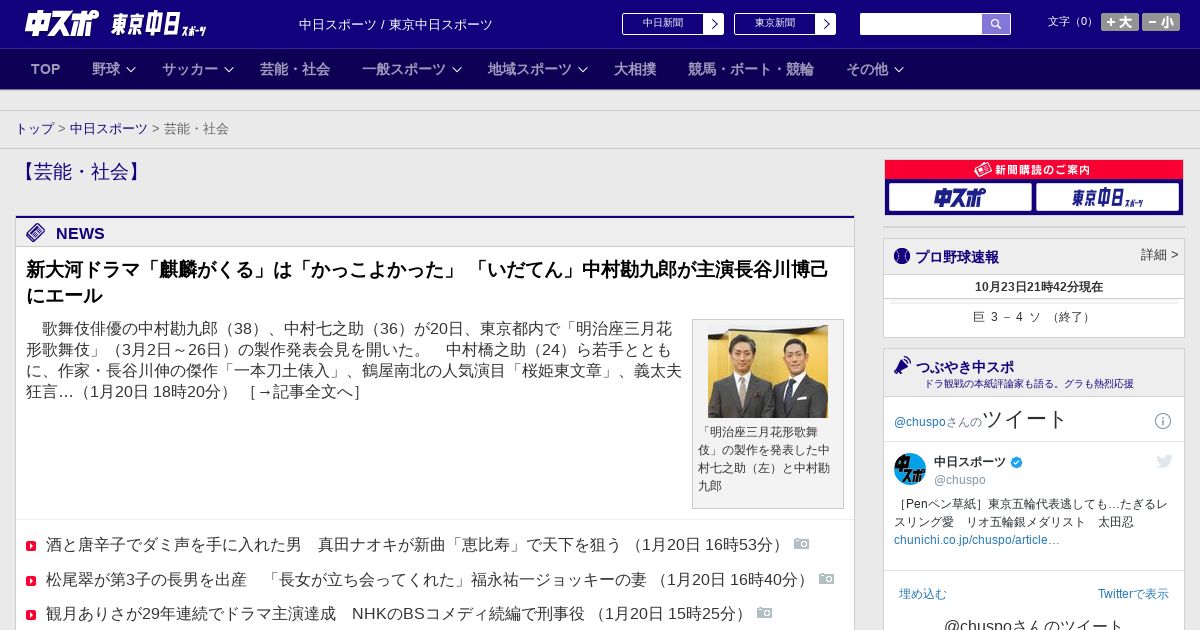Decrease text size with －小 button
The height and width of the screenshot is (630, 1200).
(1160, 22)
